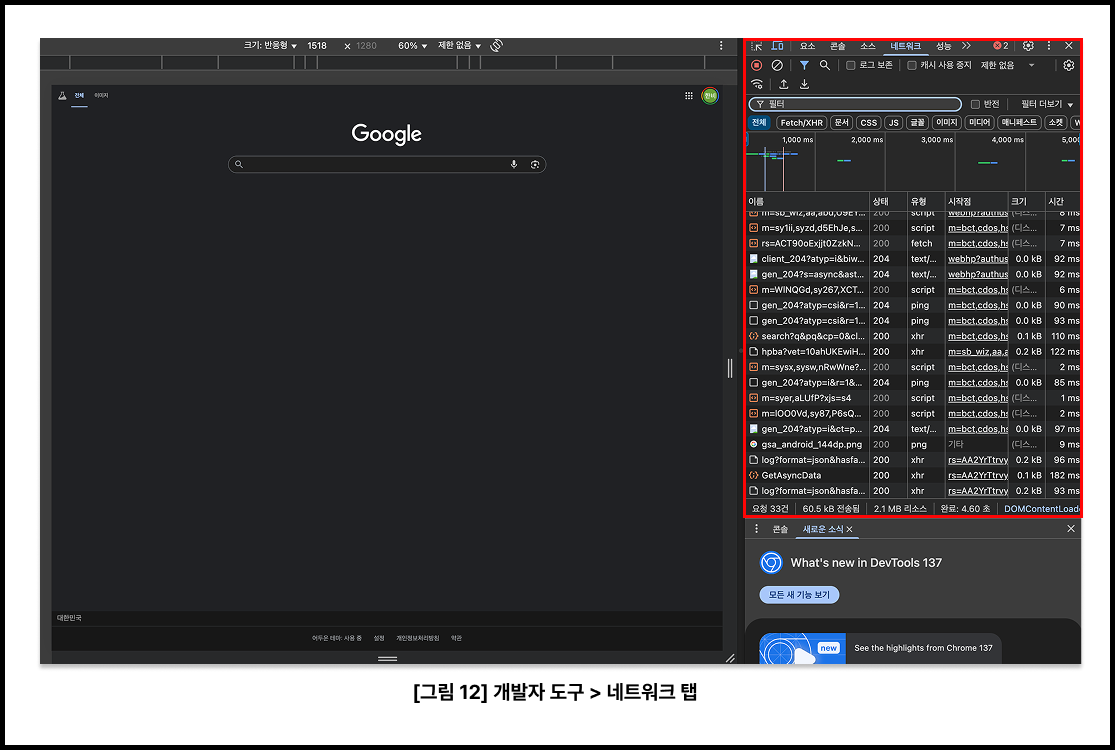Click the Google search box
1115x750 pixels.
(x=387, y=164)
